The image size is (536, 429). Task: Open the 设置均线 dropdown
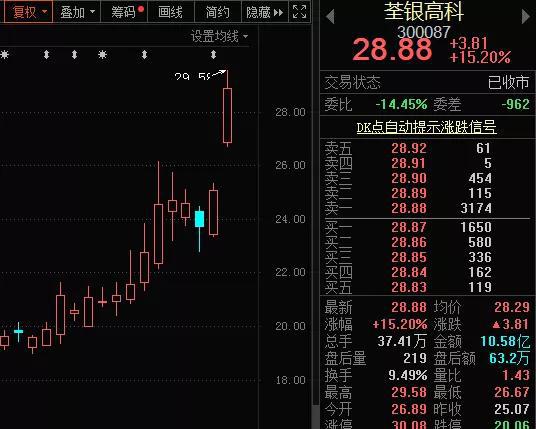(x=219, y=36)
